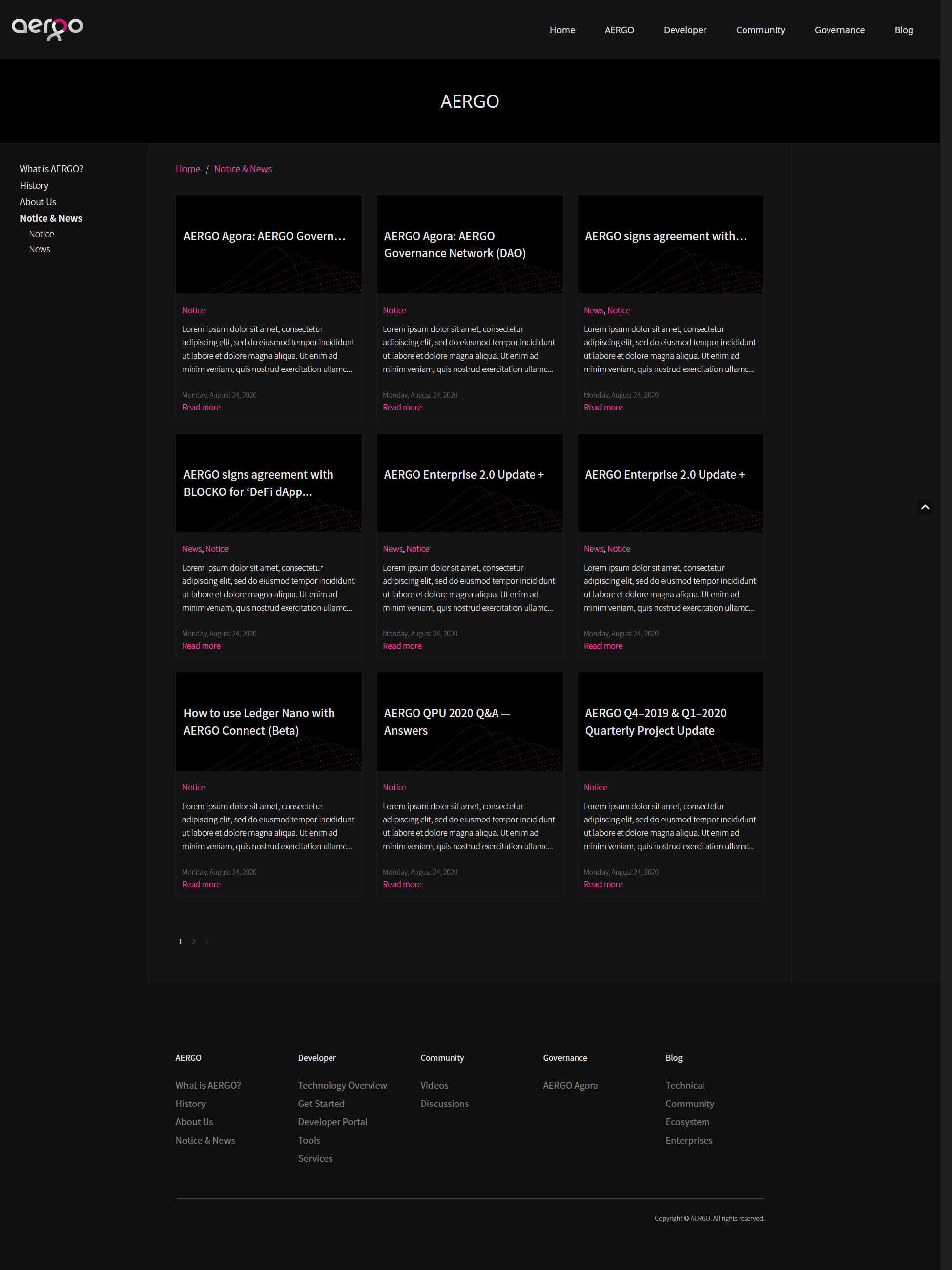952x1270 pixels.
Task: Click the scroll-to-top arrow icon
Action: point(924,507)
